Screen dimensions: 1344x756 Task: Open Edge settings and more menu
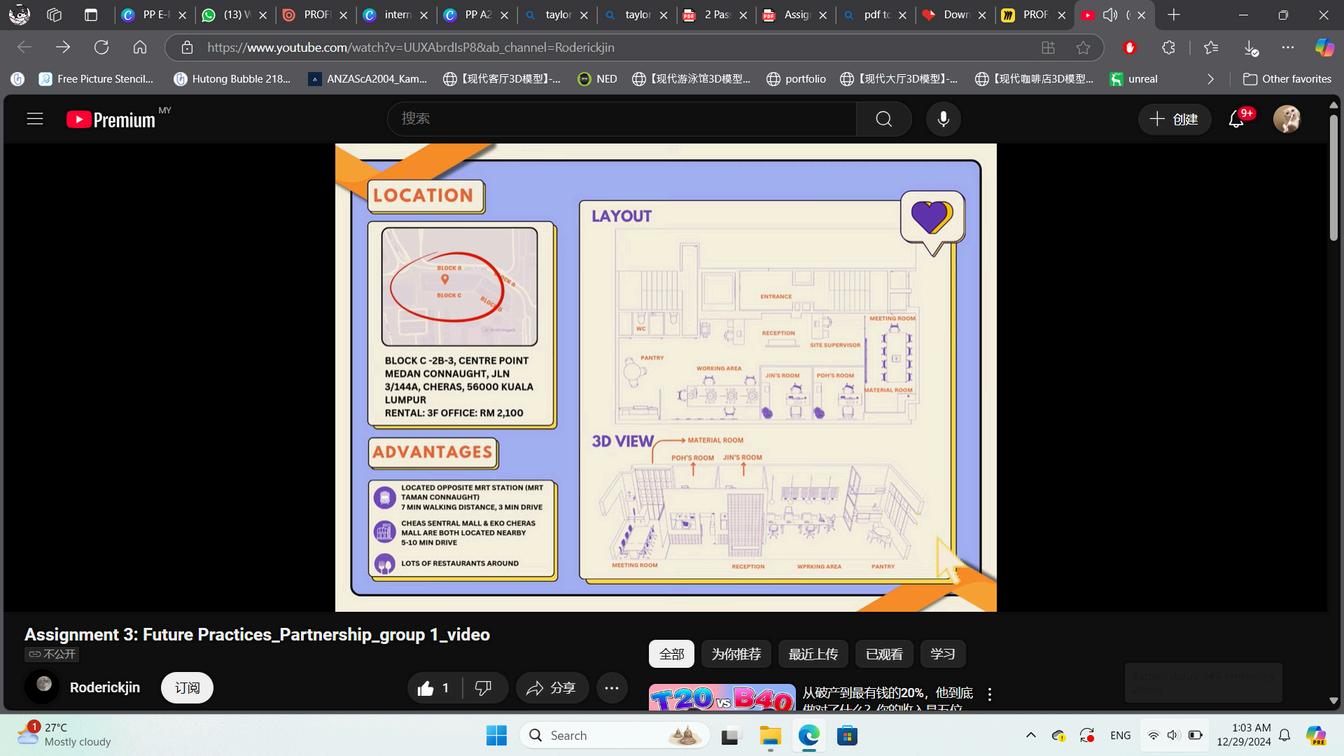[1288, 47]
